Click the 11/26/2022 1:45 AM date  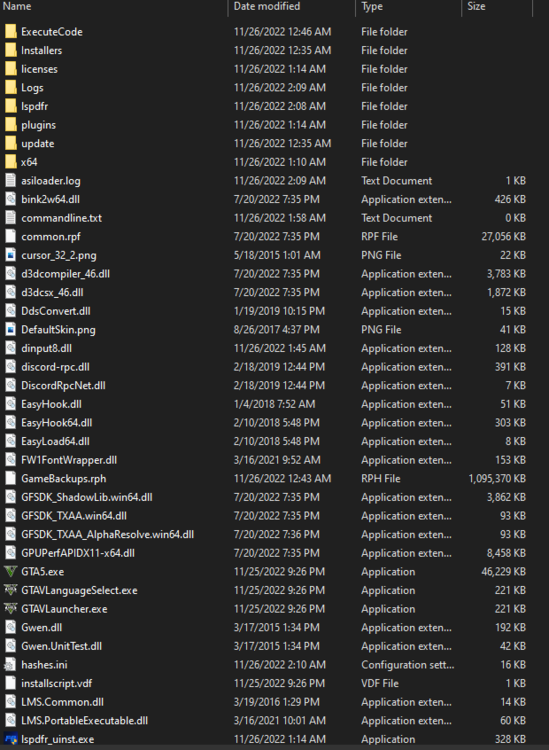pyautogui.click(x=280, y=348)
